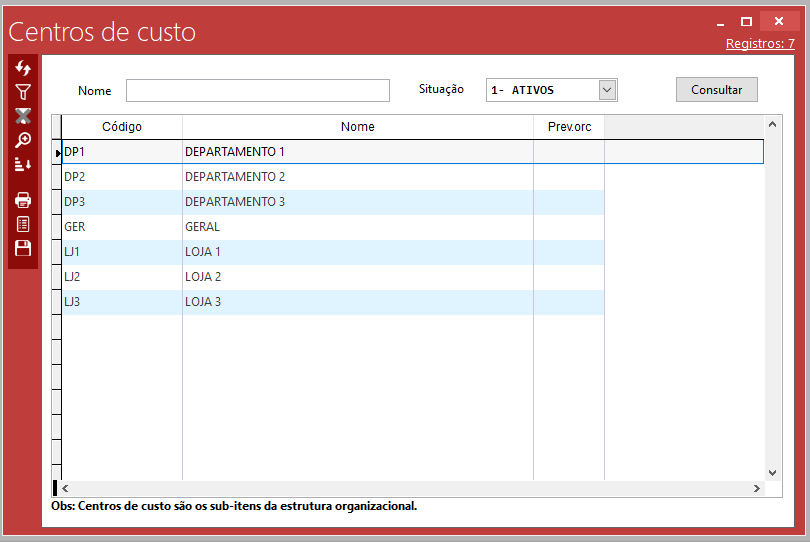The image size is (810, 542).
Task: Click the refresh arrows icon in sidebar
Action: click(23, 68)
